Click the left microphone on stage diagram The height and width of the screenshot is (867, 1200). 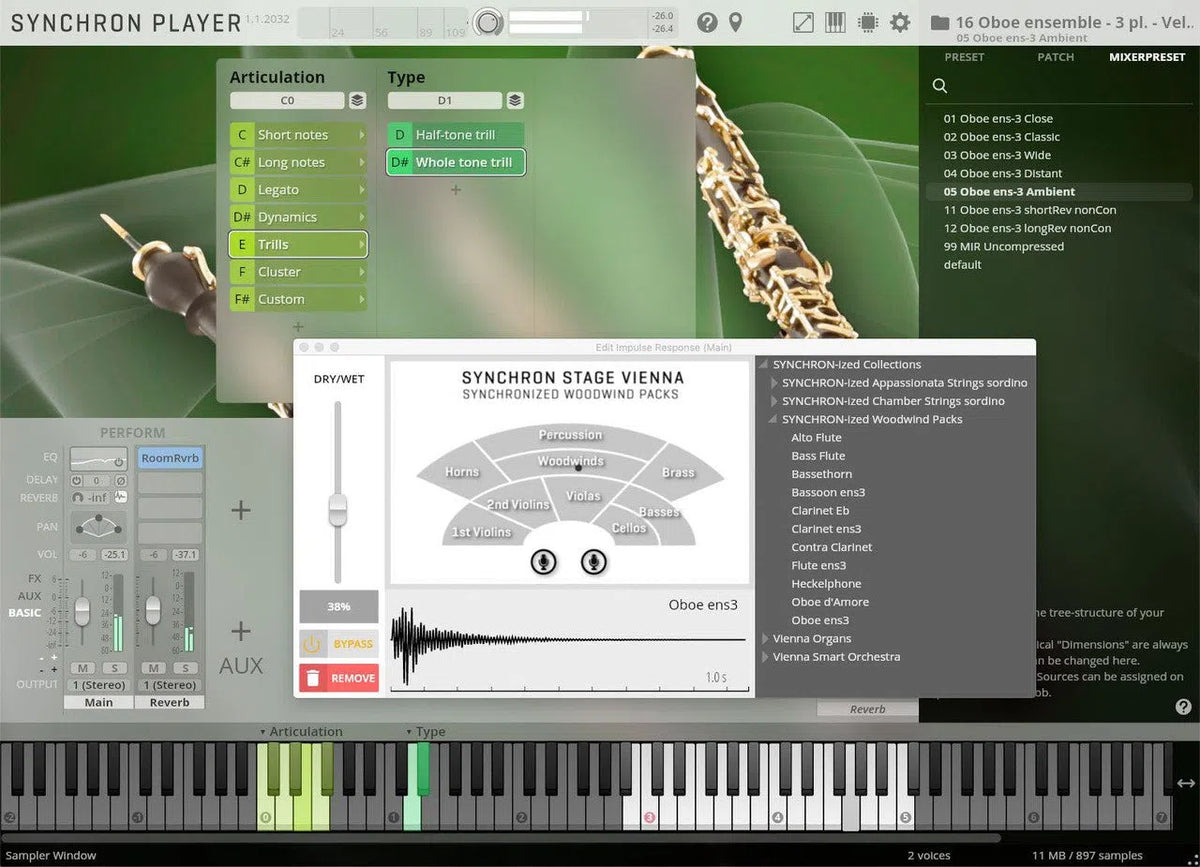pos(543,562)
